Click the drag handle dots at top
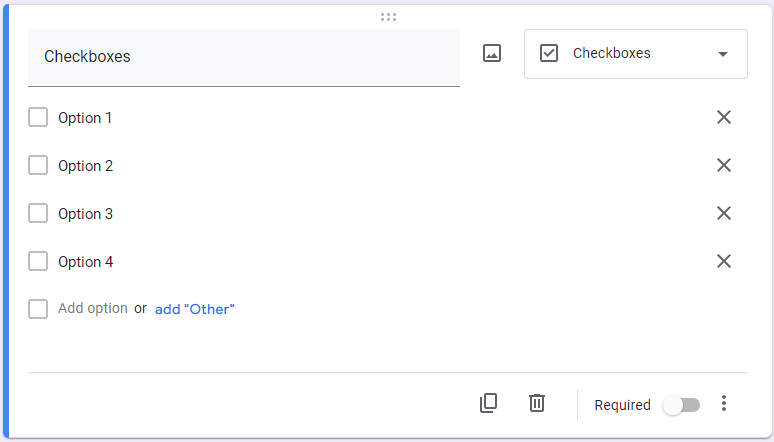The width and height of the screenshot is (774, 442). 388,17
